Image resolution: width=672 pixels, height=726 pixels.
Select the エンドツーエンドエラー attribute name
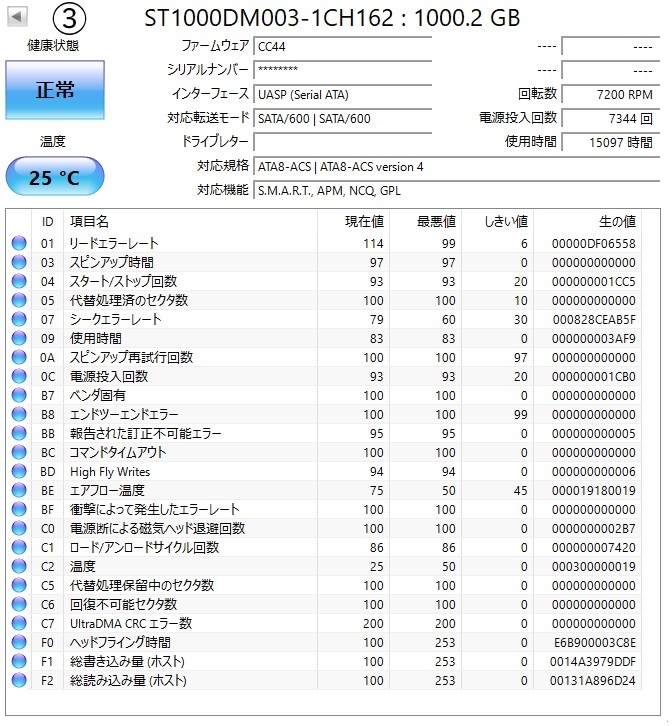[x=124, y=414]
